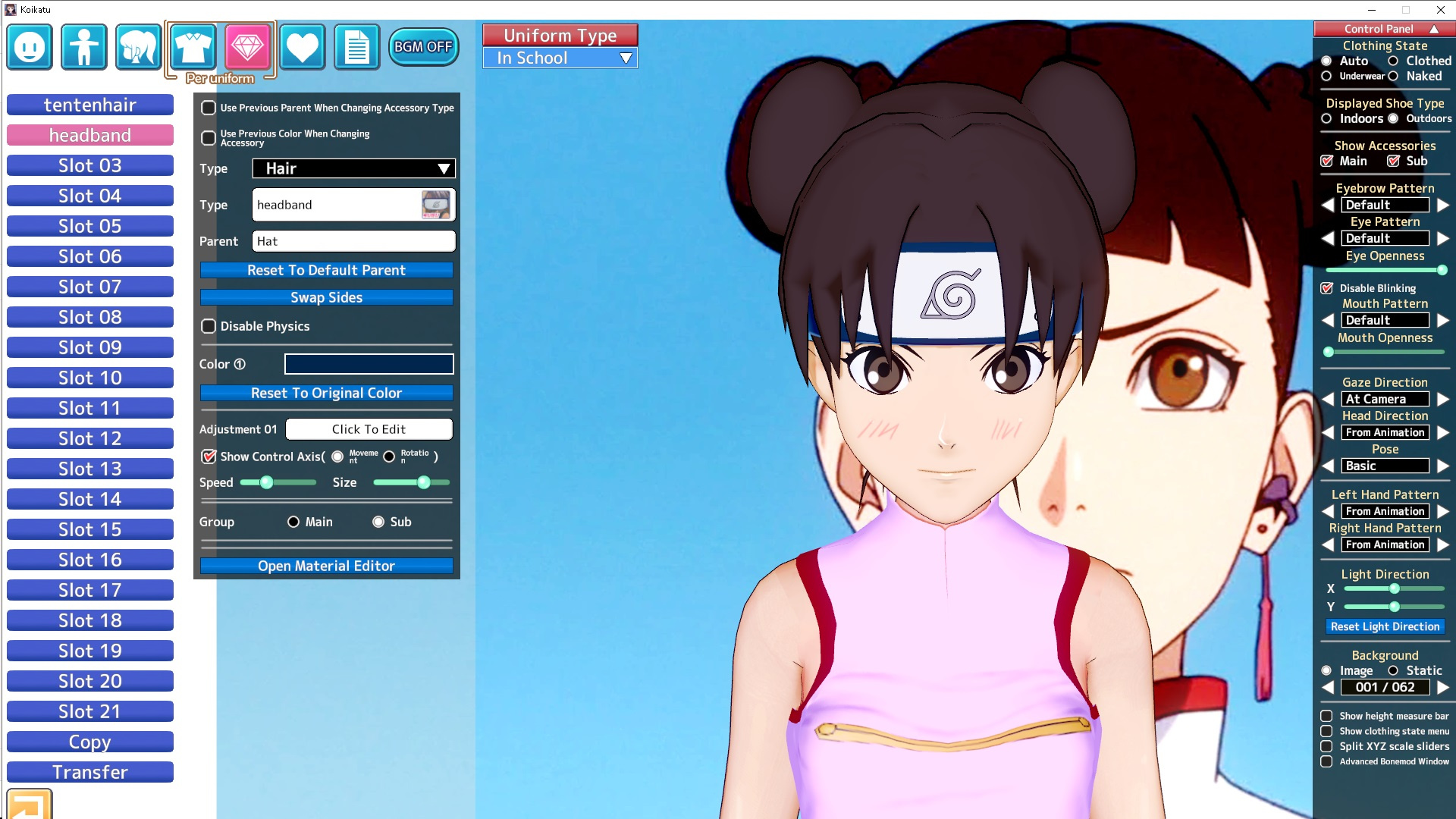Select Static background radio button
The height and width of the screenshot is (819, 1456).
coord(1393,670)
